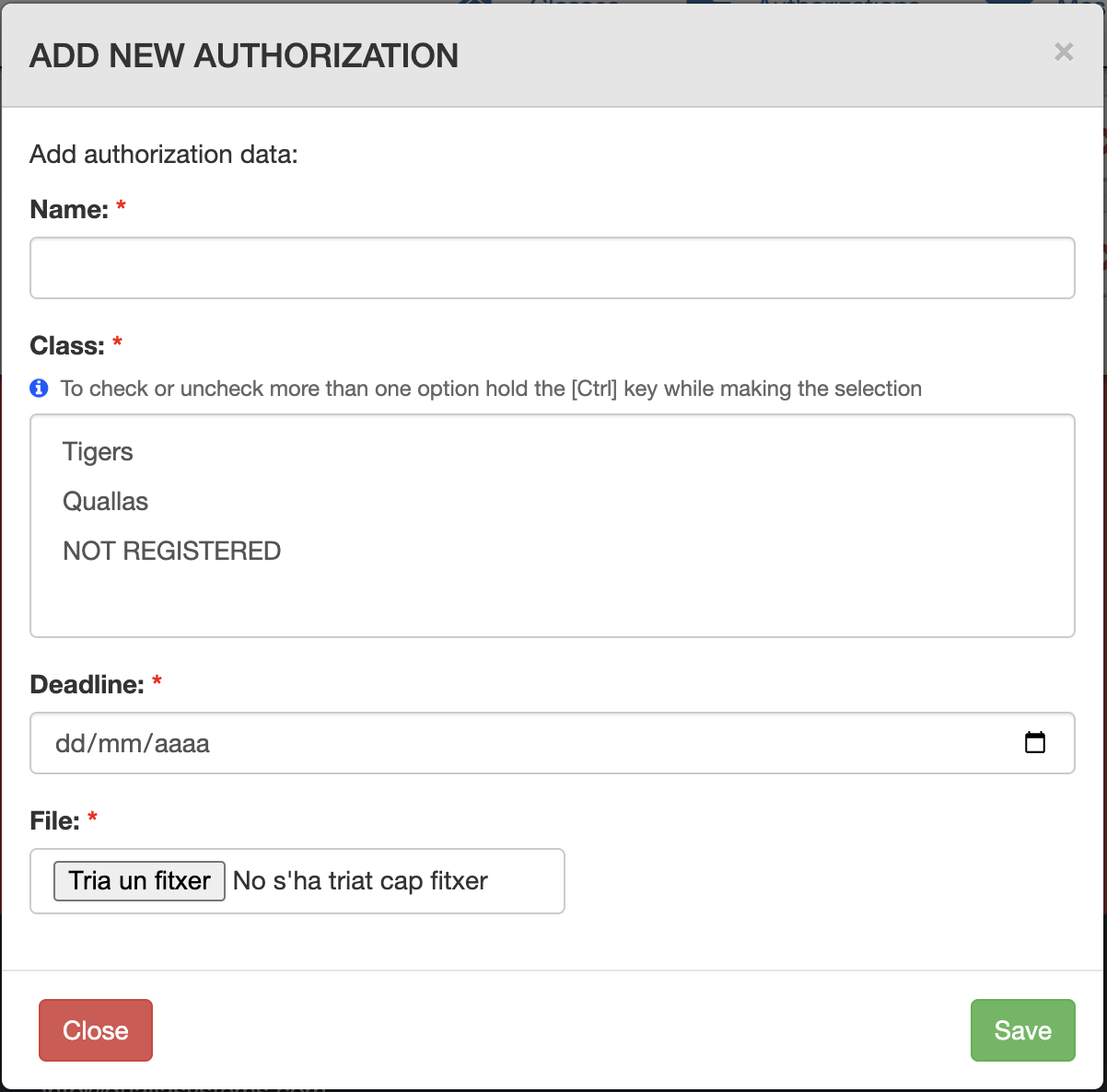Screen dimensions: 1107x1092
Task: Click the Class field label
Action: (67, 346)
